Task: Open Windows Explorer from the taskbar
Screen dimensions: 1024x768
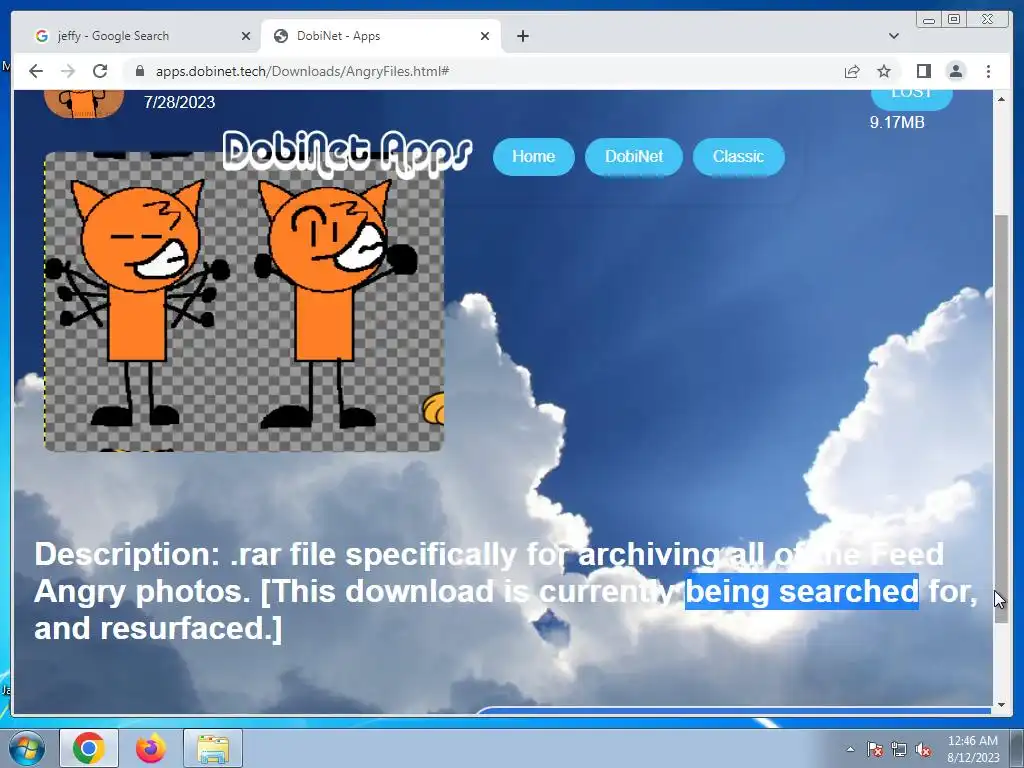Action: point(213,748)
